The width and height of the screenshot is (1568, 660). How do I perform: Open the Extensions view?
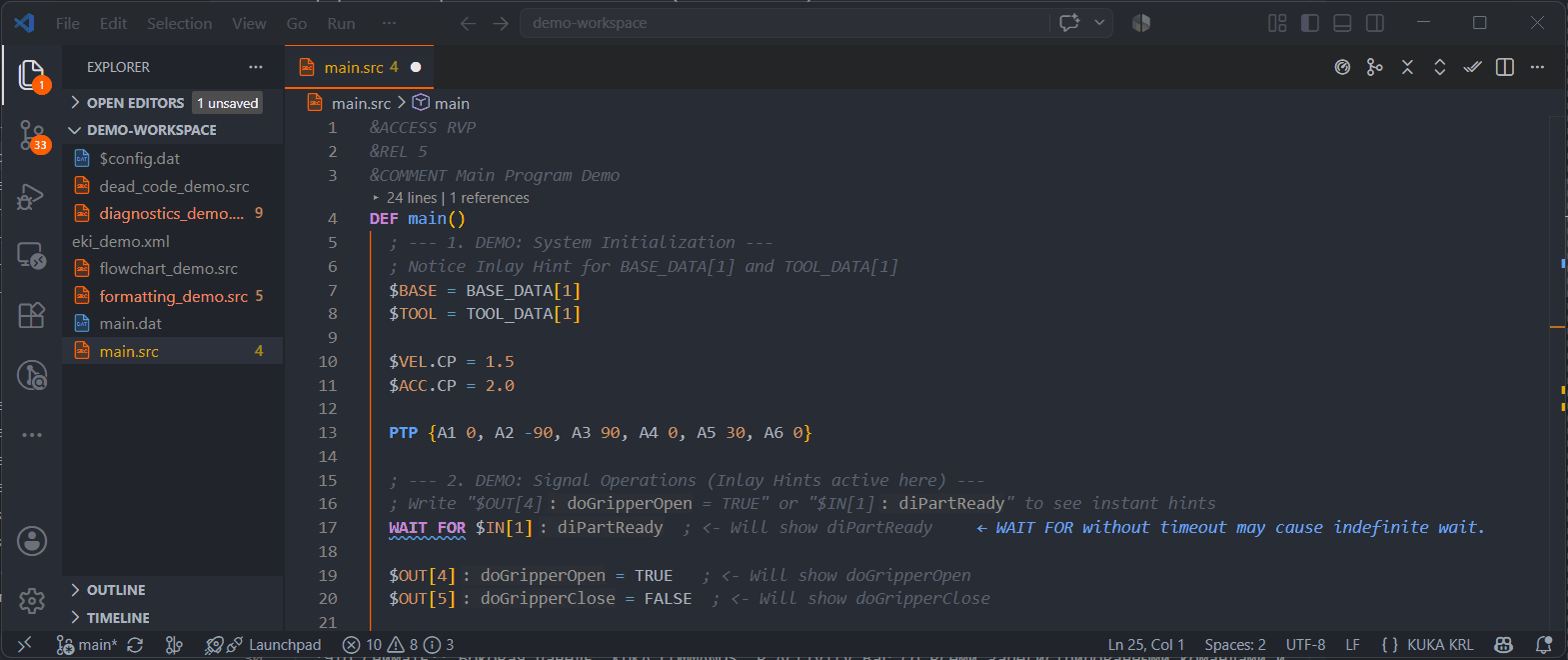[x=31, y=315]
